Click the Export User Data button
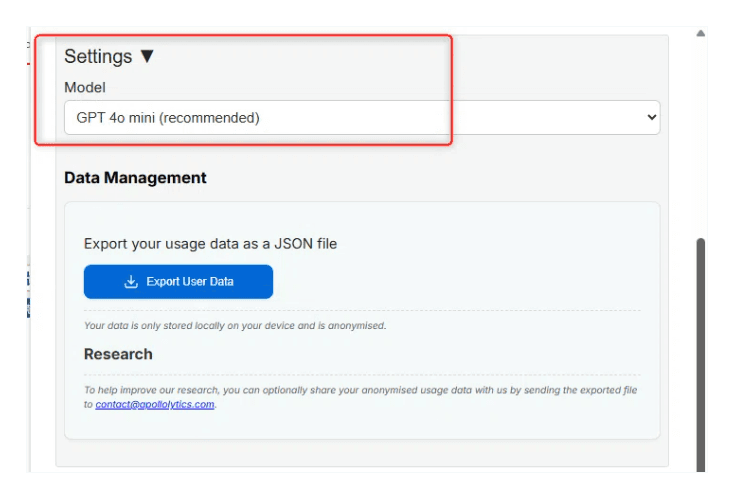Screen dimensions: 734x487 tap(178, 282)
